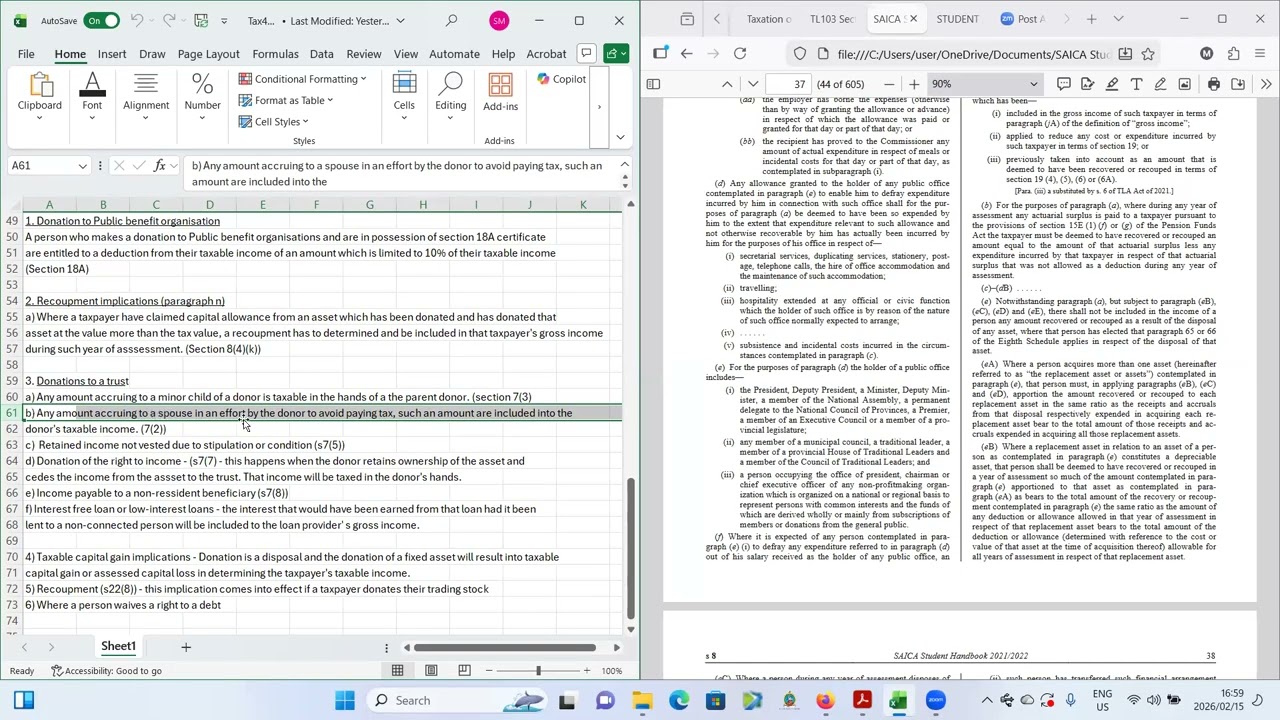Switch to the Draw ribbon tab
Image resolution: width=1280 pixels, height=720 pixels.
[x=152, y=54]
